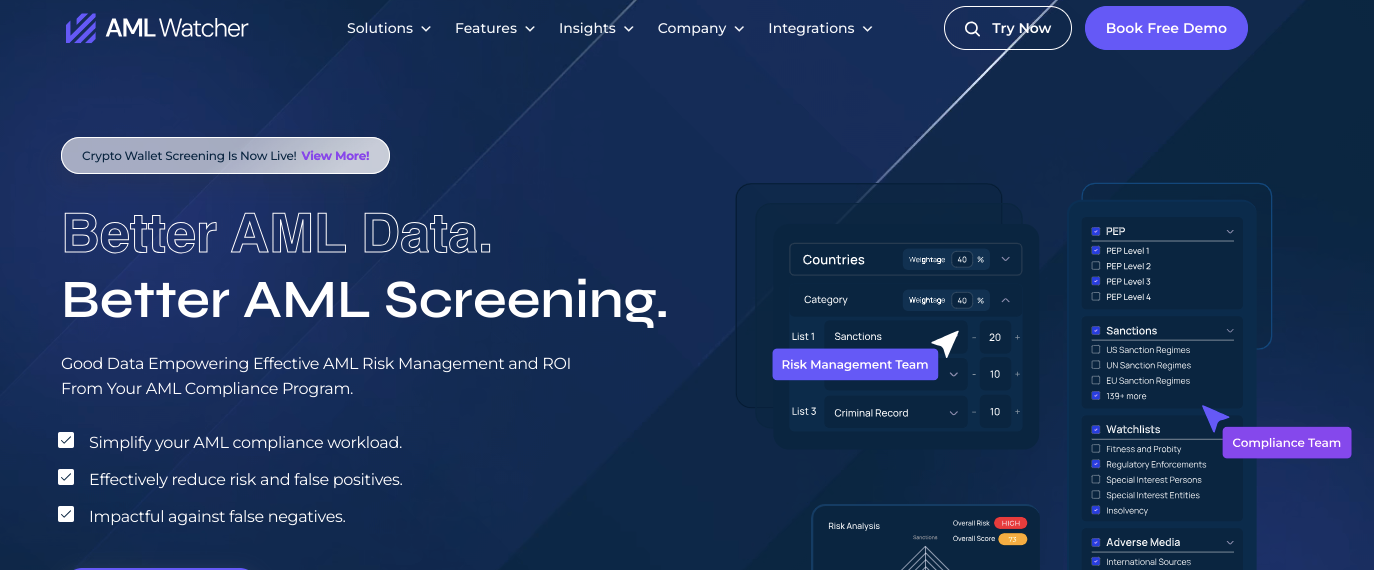Click the Crypto Wallet Screening announcement banner
The height and width of the screenshot is (570, 1374).
pyautogui.click(x=225, y=156)
